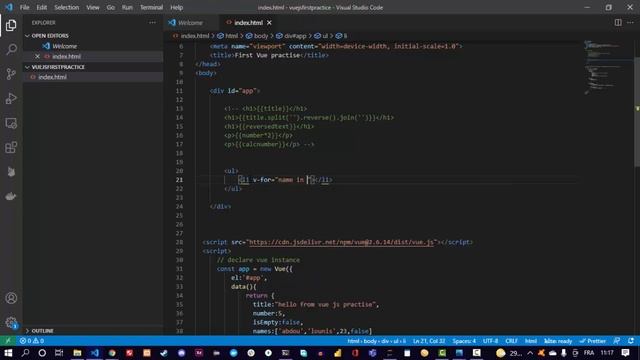Screen dimensions: 640x360
Task: Click the notifications bell in status bar
Action: point(631,341)
